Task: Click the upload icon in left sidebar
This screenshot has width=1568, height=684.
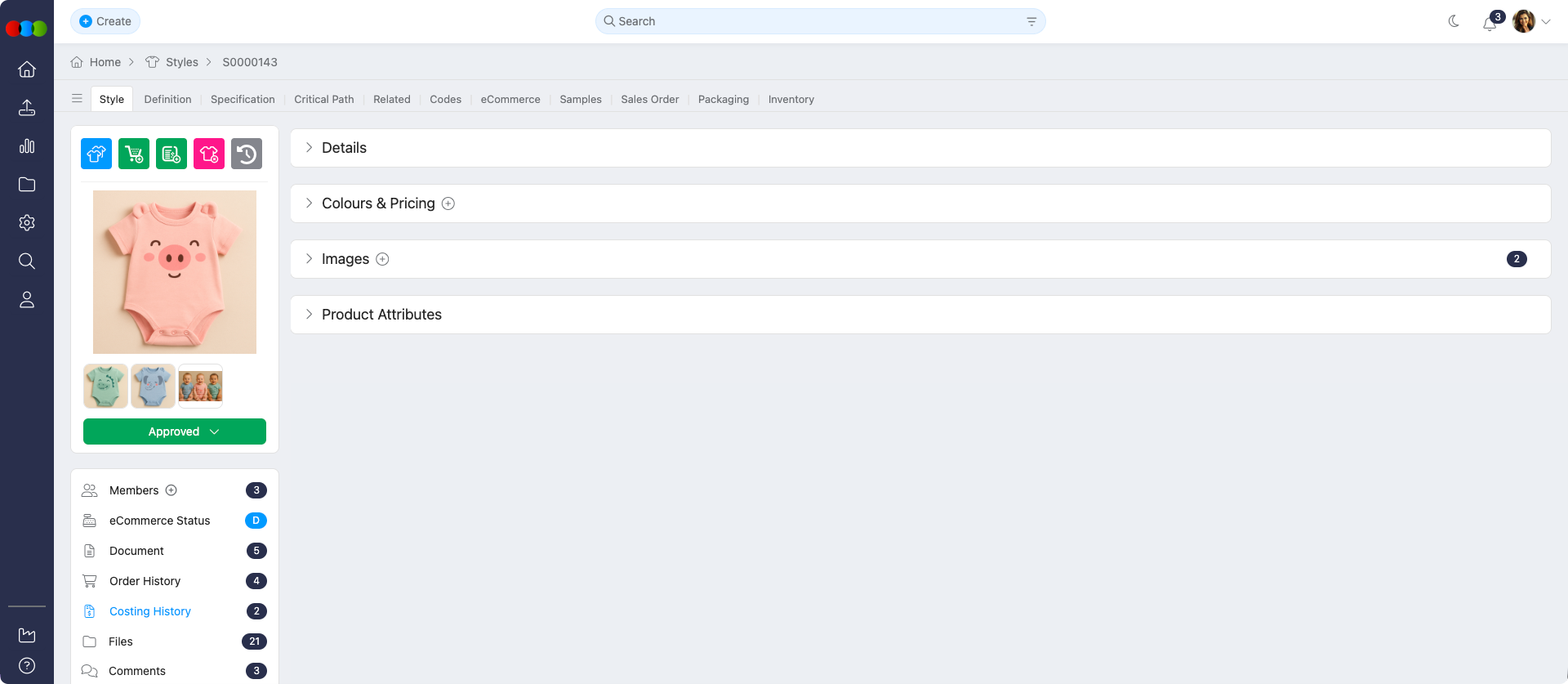Action: coord(27,108)
